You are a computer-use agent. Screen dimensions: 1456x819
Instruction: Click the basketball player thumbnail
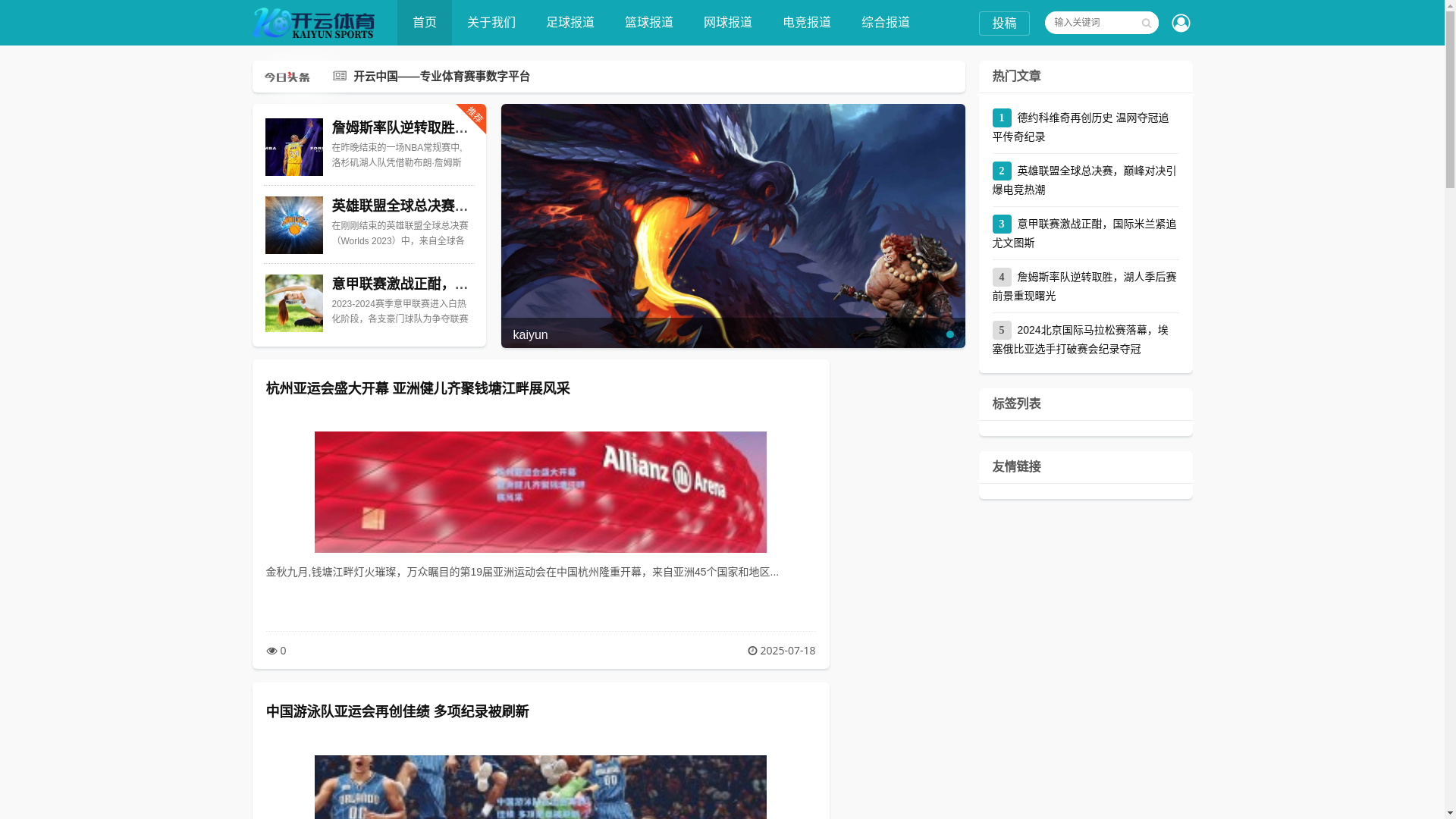point(294,147)
